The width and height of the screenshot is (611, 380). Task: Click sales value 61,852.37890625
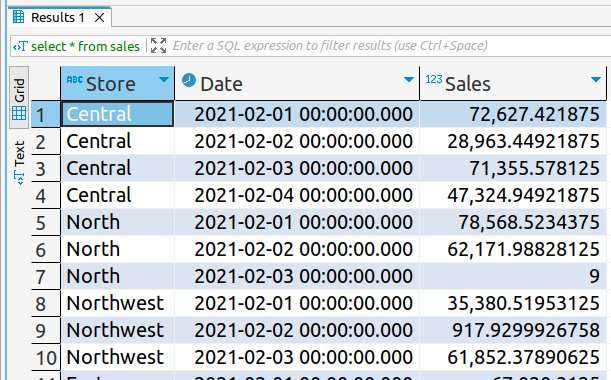pos(513,357)
